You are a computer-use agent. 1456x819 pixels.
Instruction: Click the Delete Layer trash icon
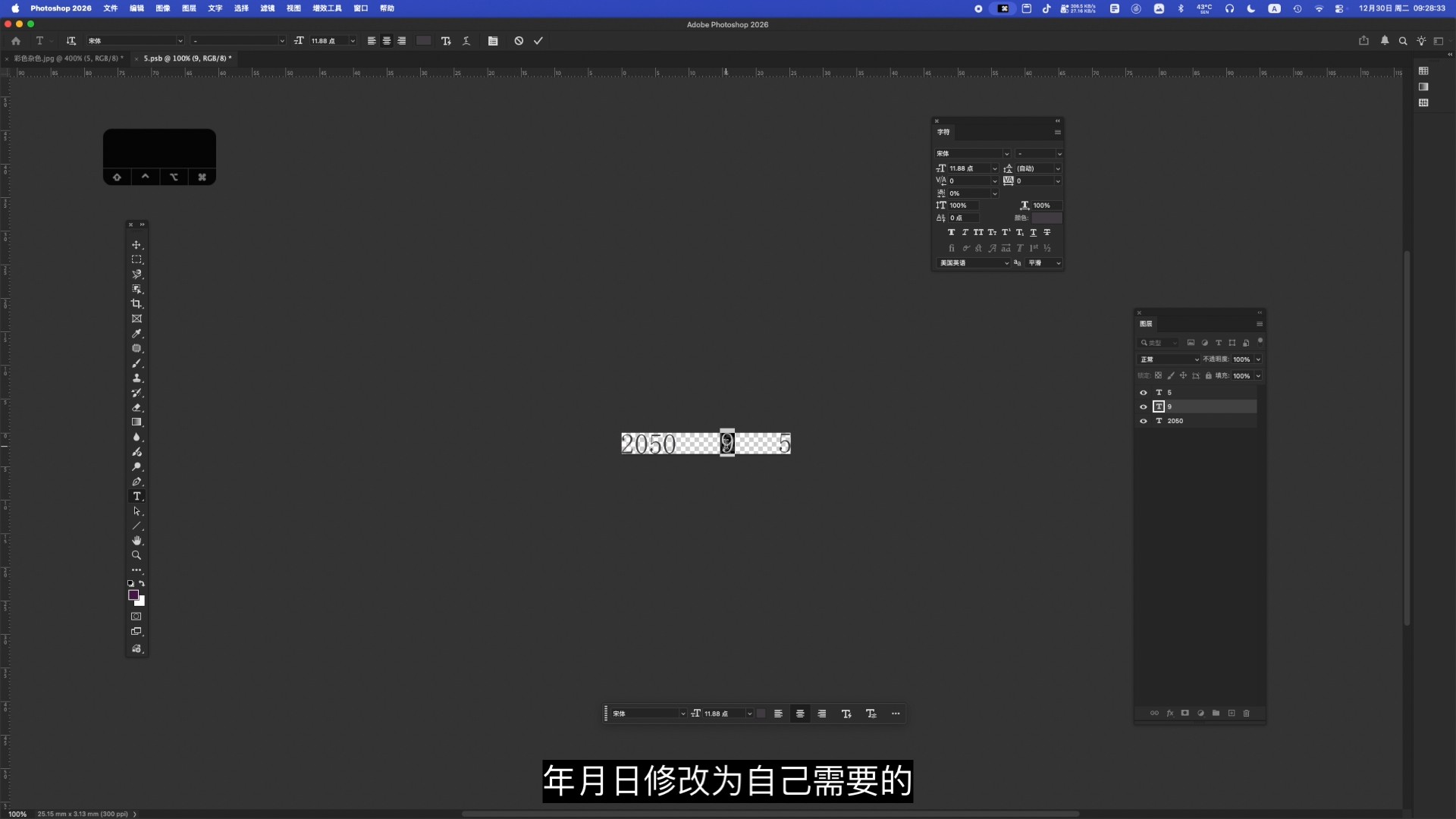tap(1247, 714)
